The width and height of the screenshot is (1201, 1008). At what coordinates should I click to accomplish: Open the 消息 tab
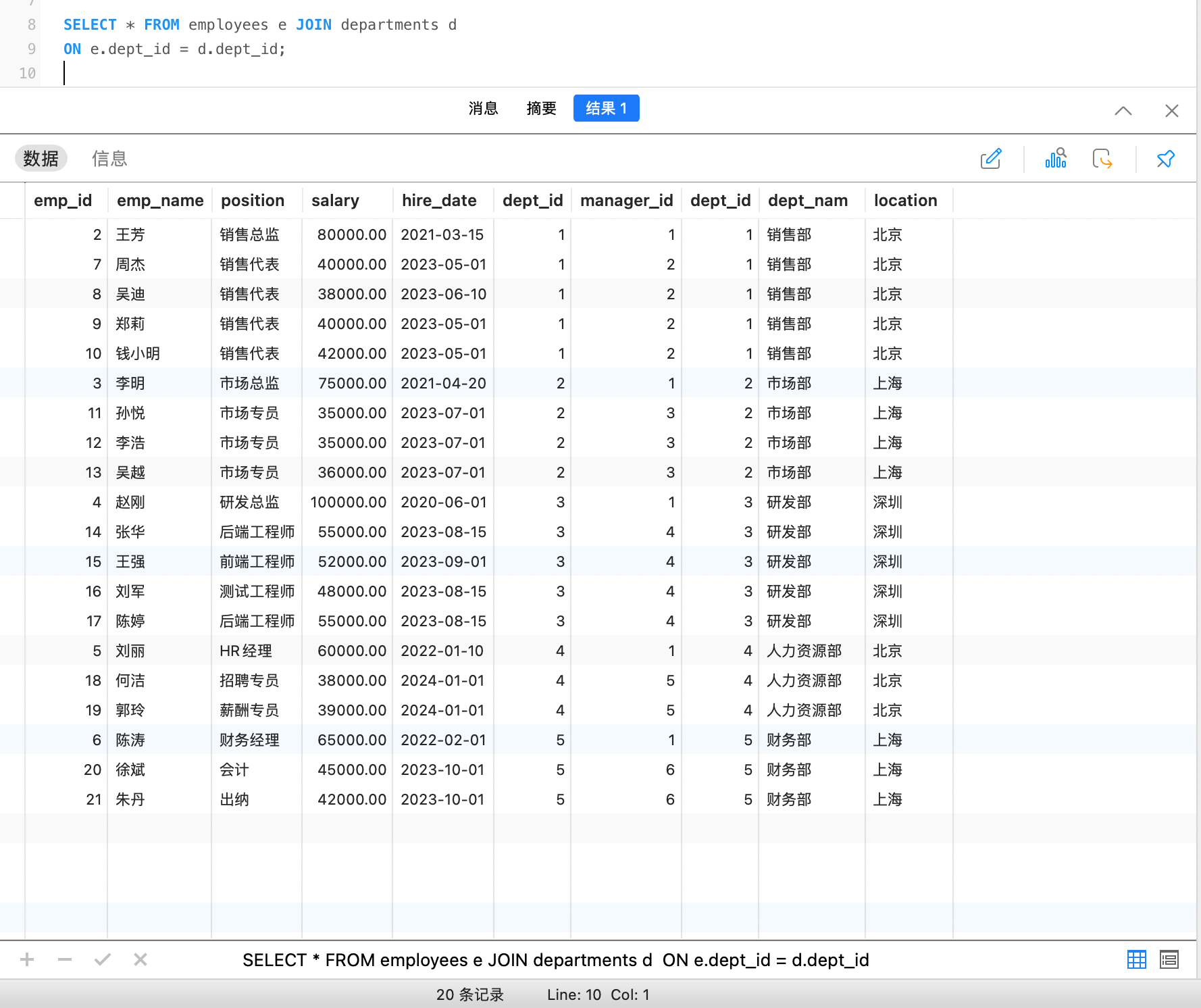click(x=484, y=108)
